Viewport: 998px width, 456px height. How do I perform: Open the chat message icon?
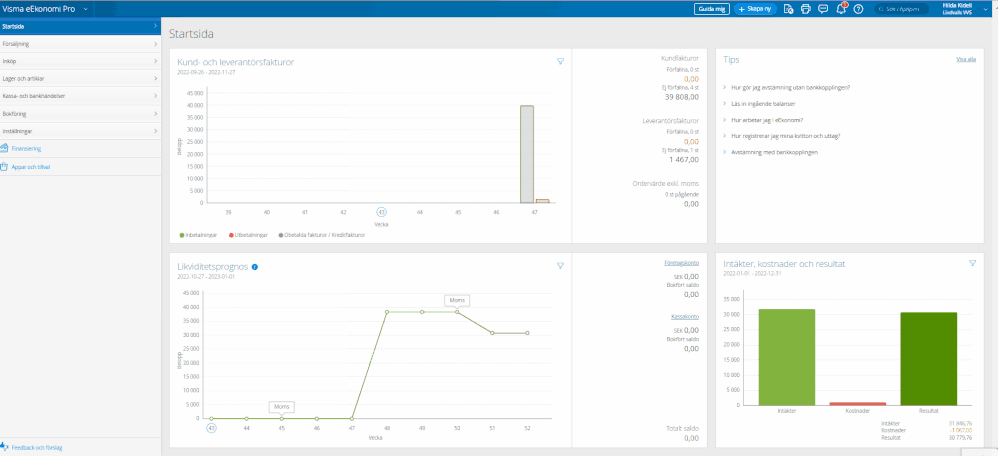tap(822, 9)
